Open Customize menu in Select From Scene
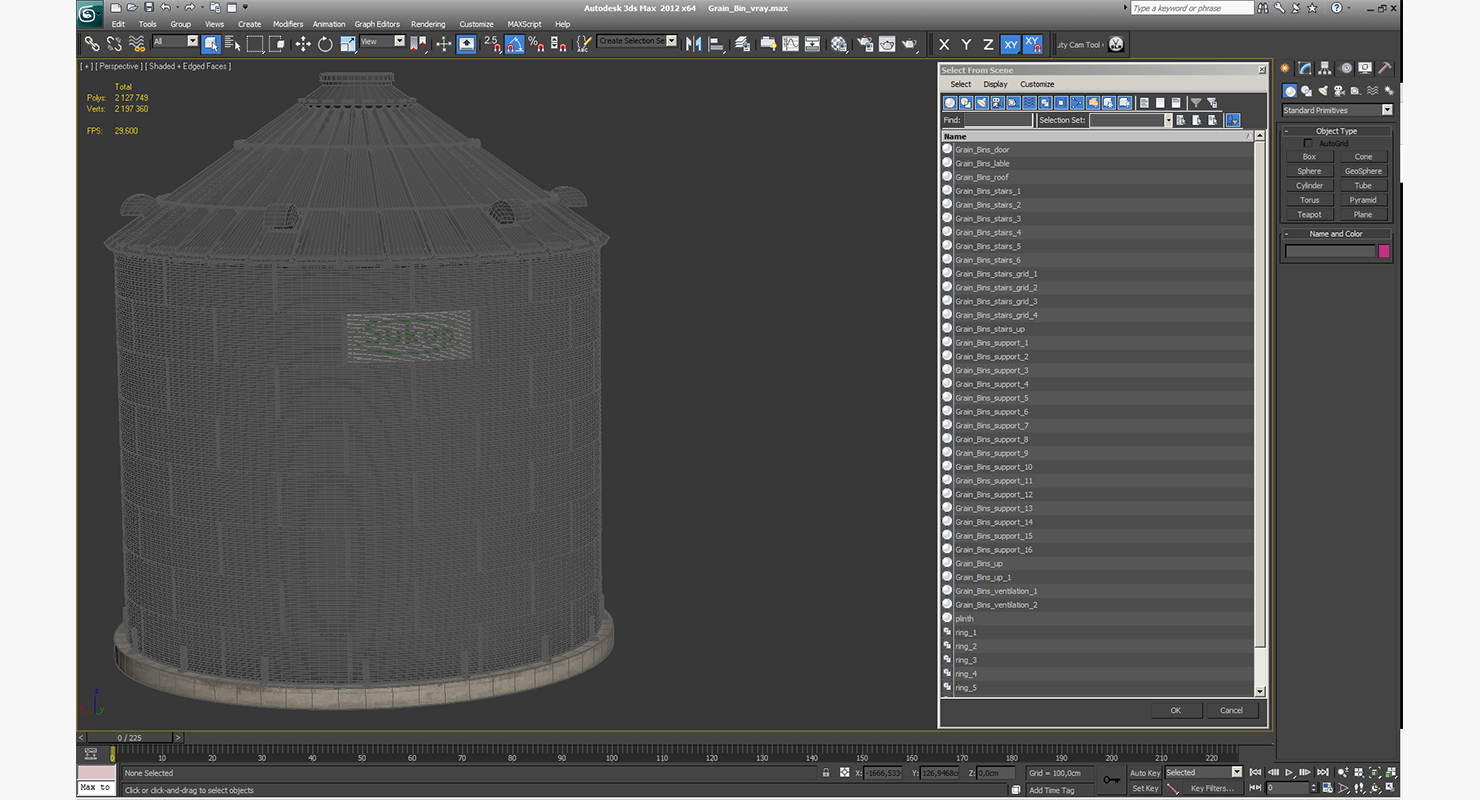 1037,84
